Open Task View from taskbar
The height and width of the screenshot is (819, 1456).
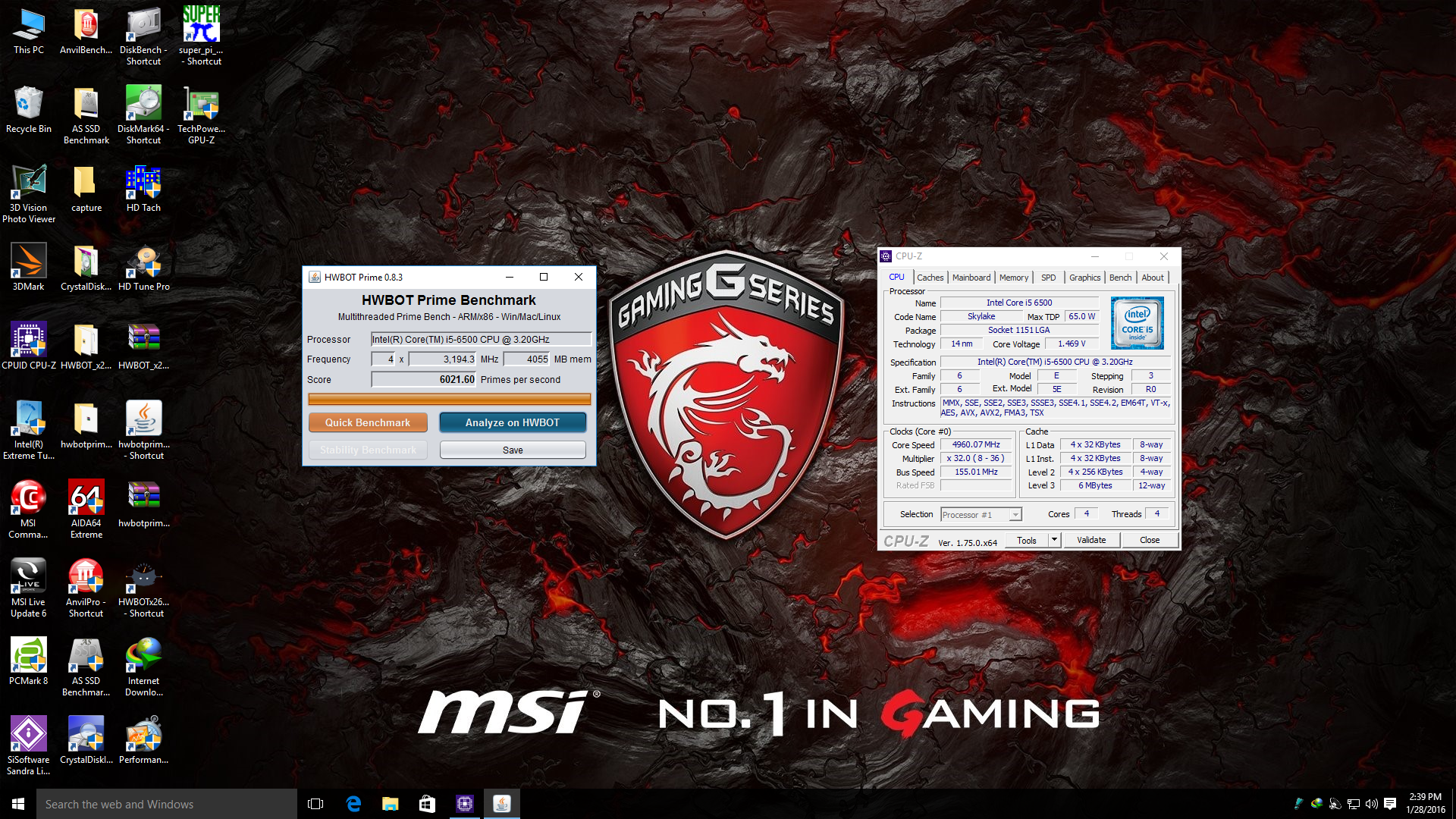pyautogui.click(x=315, y=804)
